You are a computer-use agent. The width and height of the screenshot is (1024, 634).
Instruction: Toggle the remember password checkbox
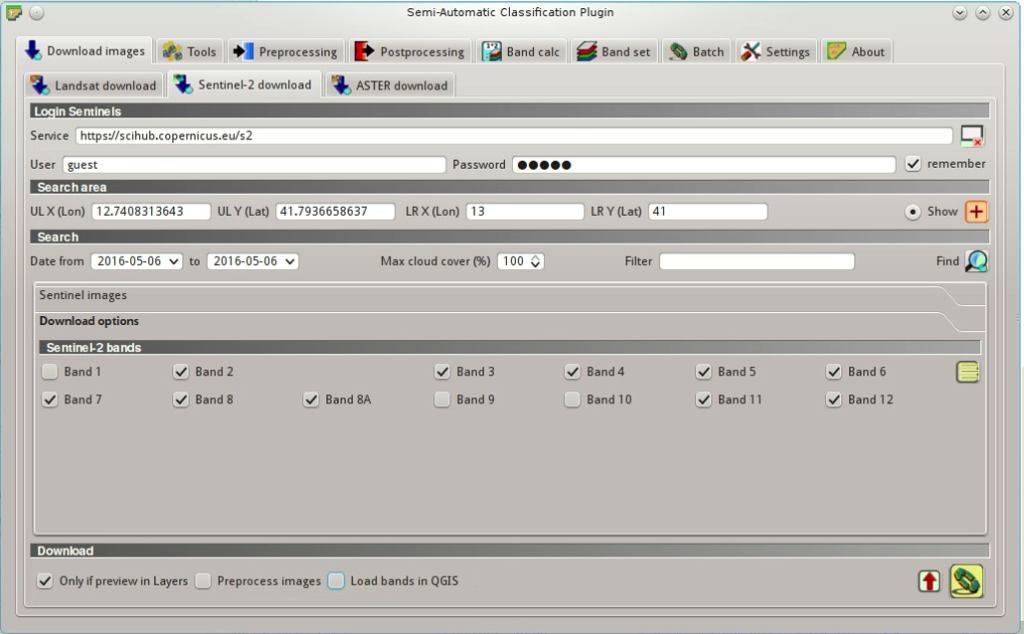(913, 164)
